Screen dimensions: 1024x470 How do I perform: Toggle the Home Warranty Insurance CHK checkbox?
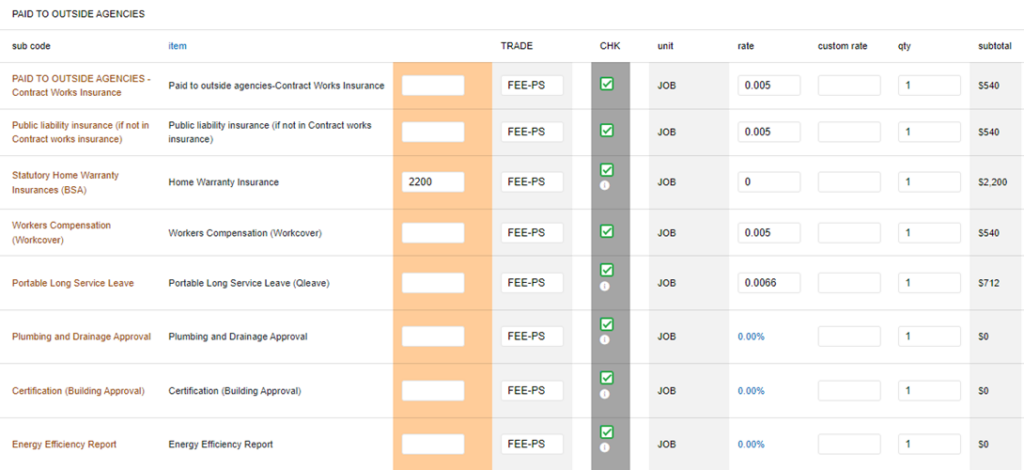coord(606,170)
